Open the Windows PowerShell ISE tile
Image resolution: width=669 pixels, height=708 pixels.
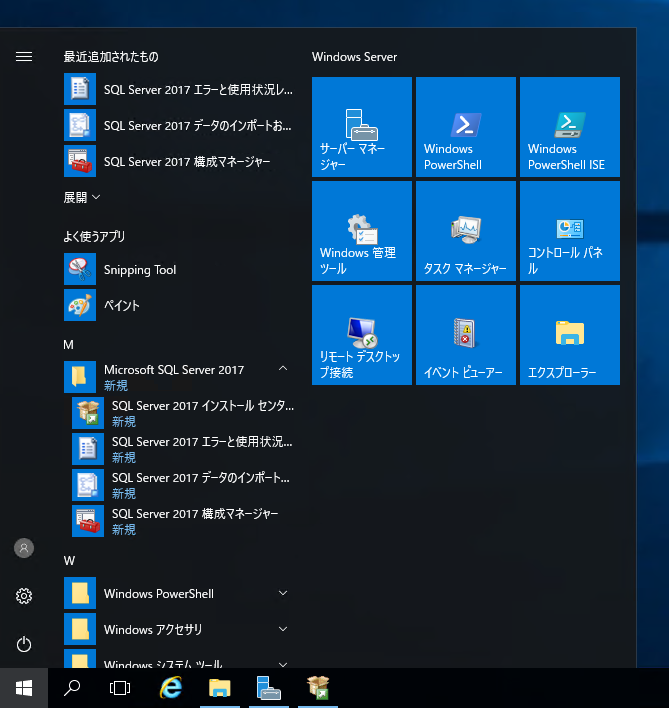pos(570,127)
